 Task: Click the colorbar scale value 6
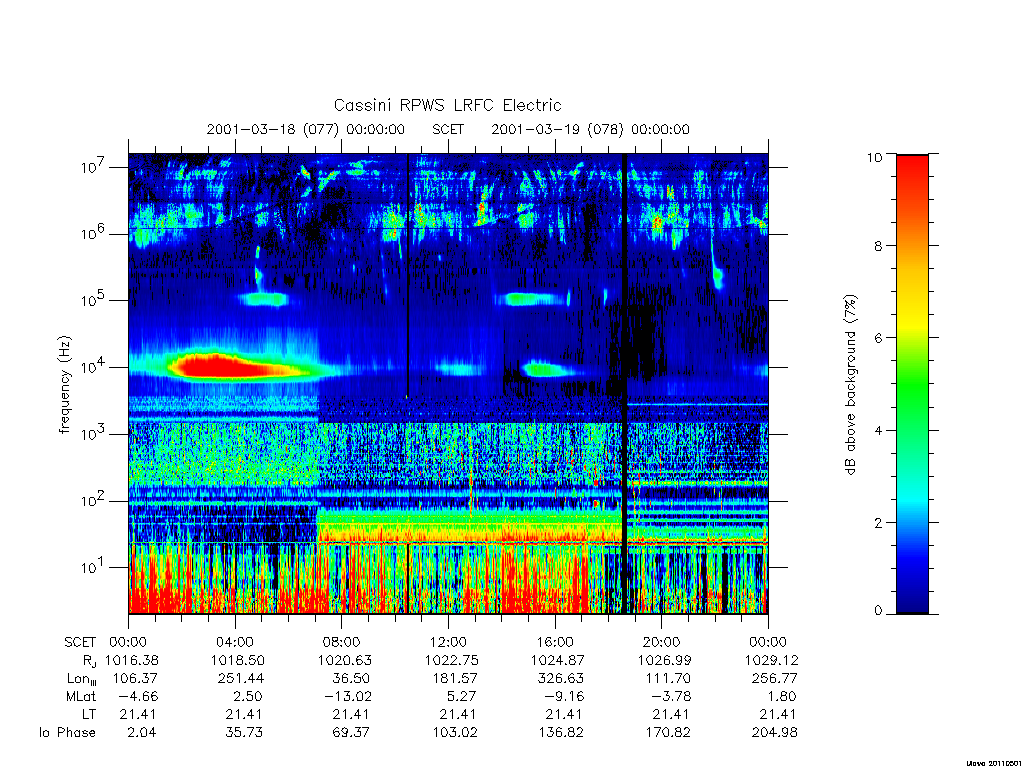(878, 338)
